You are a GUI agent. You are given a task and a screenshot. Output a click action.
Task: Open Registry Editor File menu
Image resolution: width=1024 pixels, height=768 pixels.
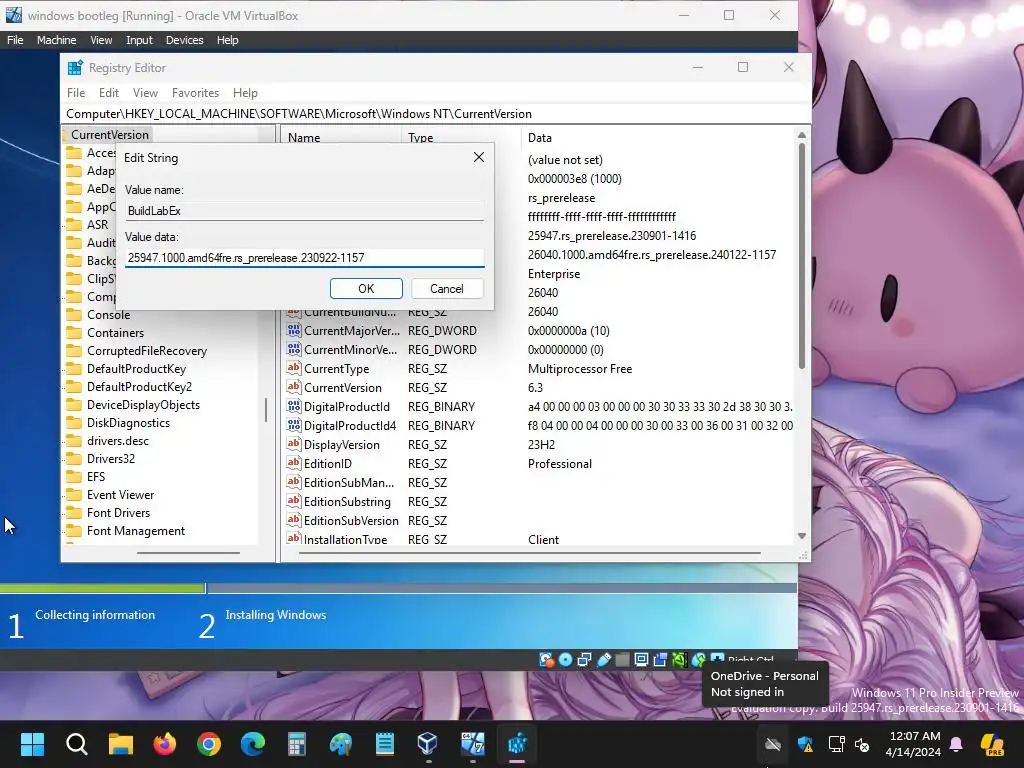76,93
